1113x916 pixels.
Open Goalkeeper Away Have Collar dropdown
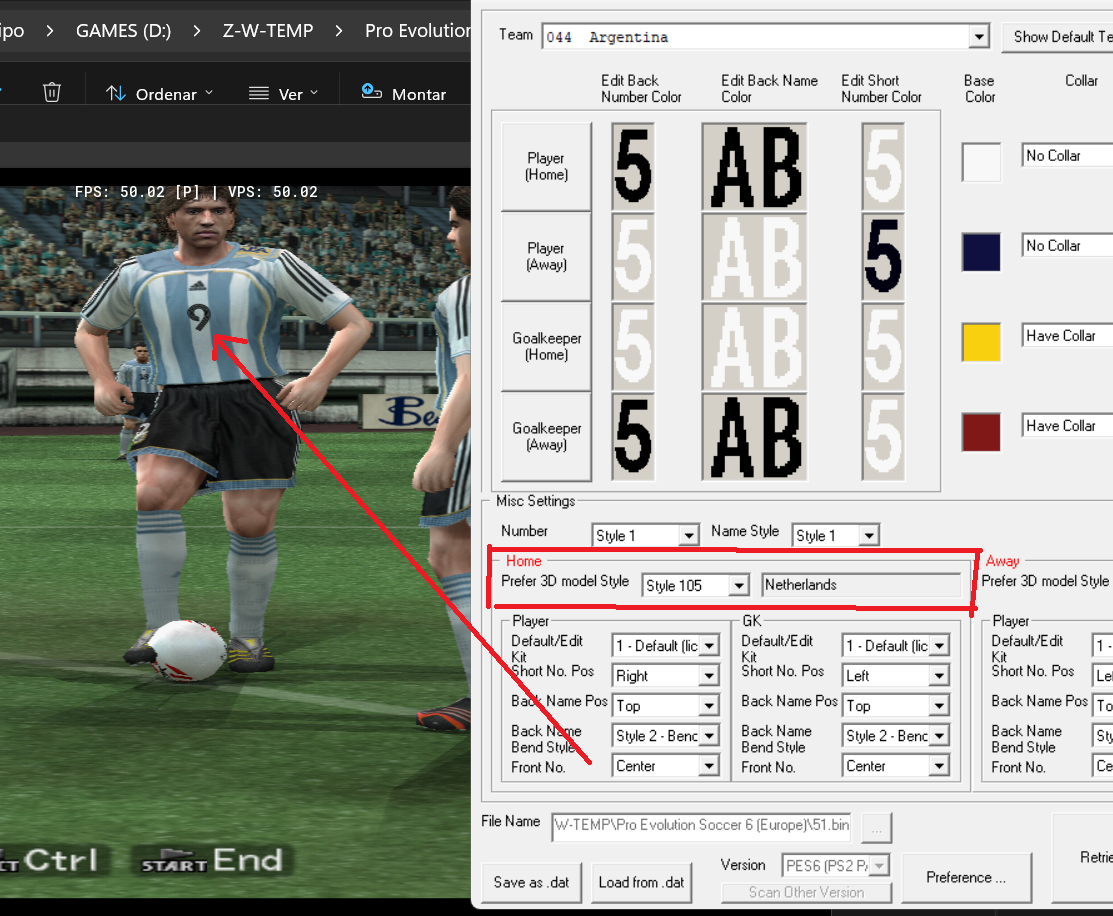tap(1067, 426)
